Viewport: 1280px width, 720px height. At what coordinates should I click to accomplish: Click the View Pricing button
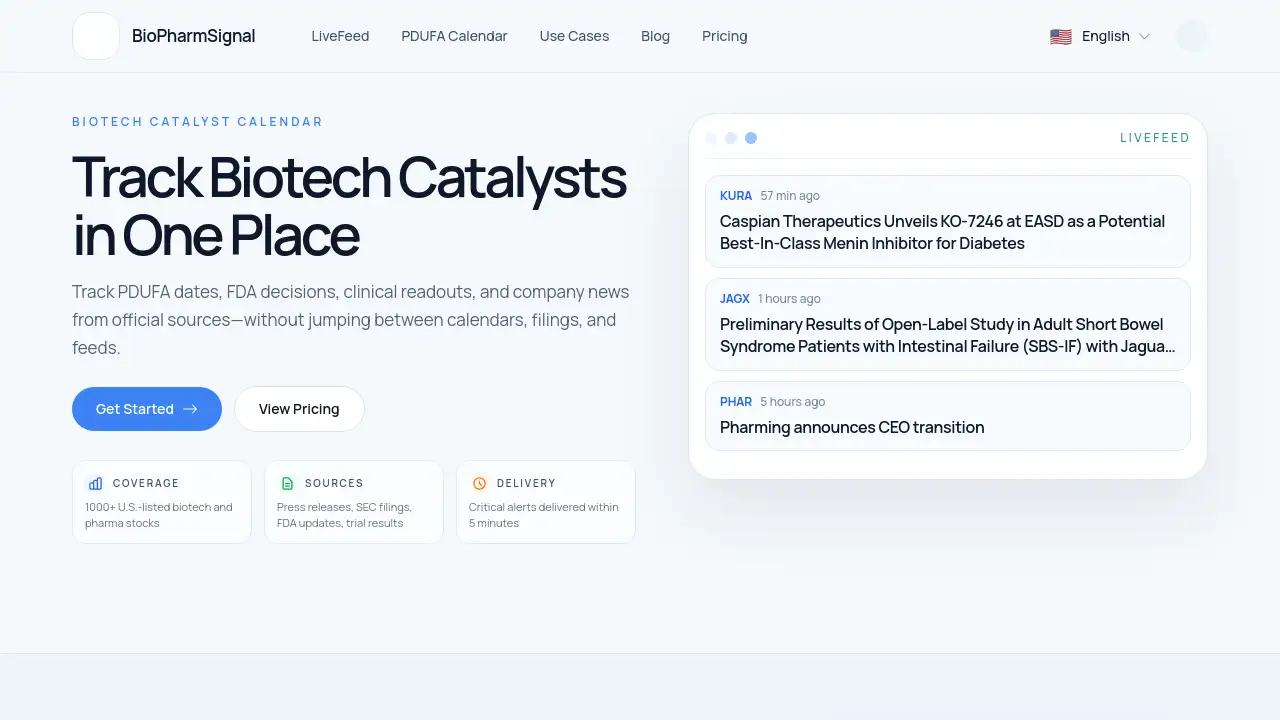click(x=299, y=409)
